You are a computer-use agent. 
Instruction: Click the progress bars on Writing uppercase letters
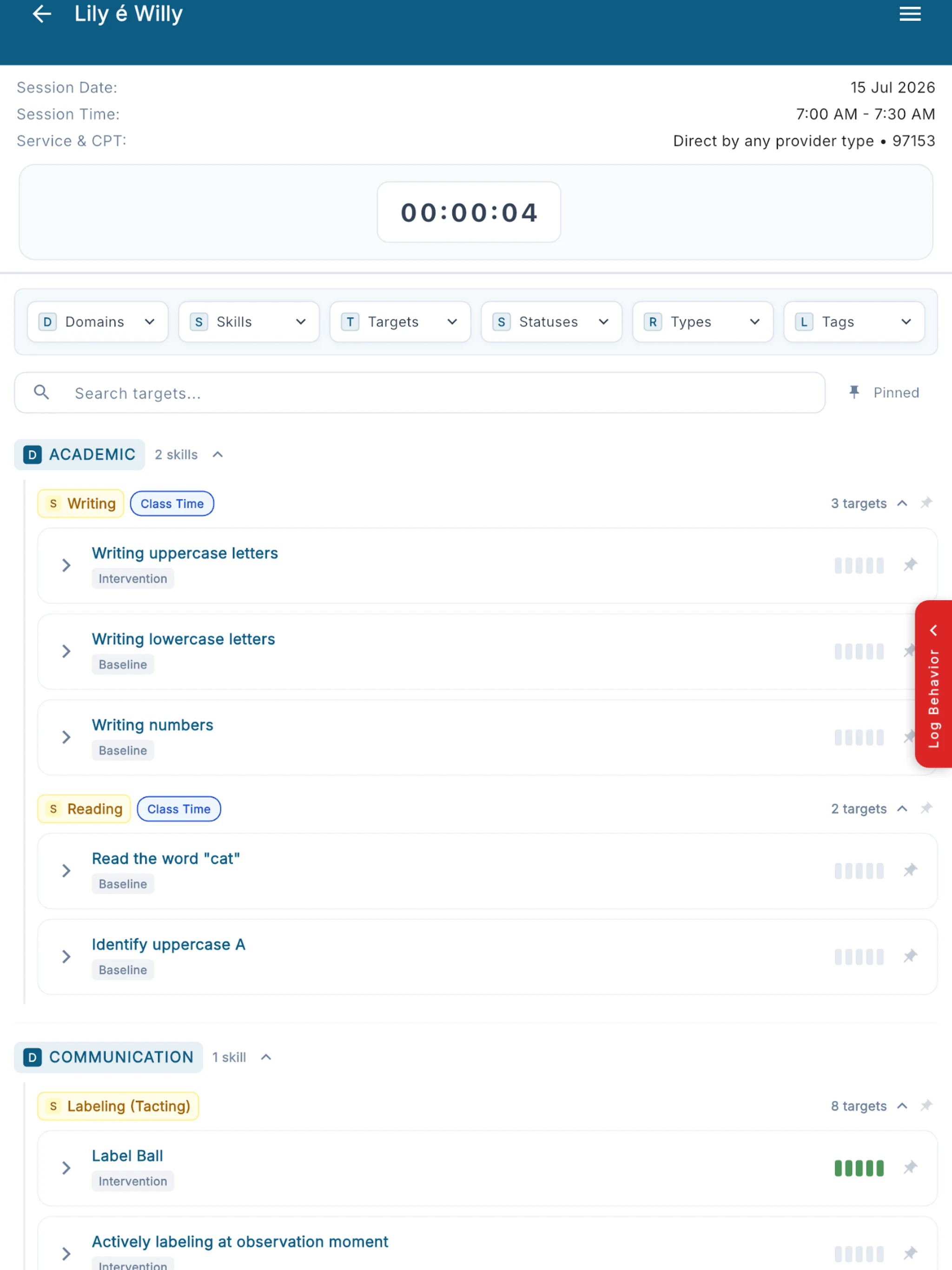pyautogui.click(x=859, y=566)
